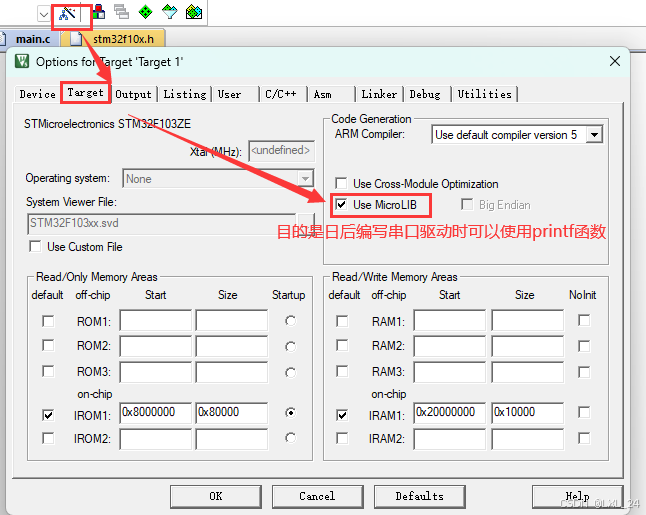This screenshot has height=515, width=646.
Task: Select the ROM1 Startup radio button
Action: (290, 321)
